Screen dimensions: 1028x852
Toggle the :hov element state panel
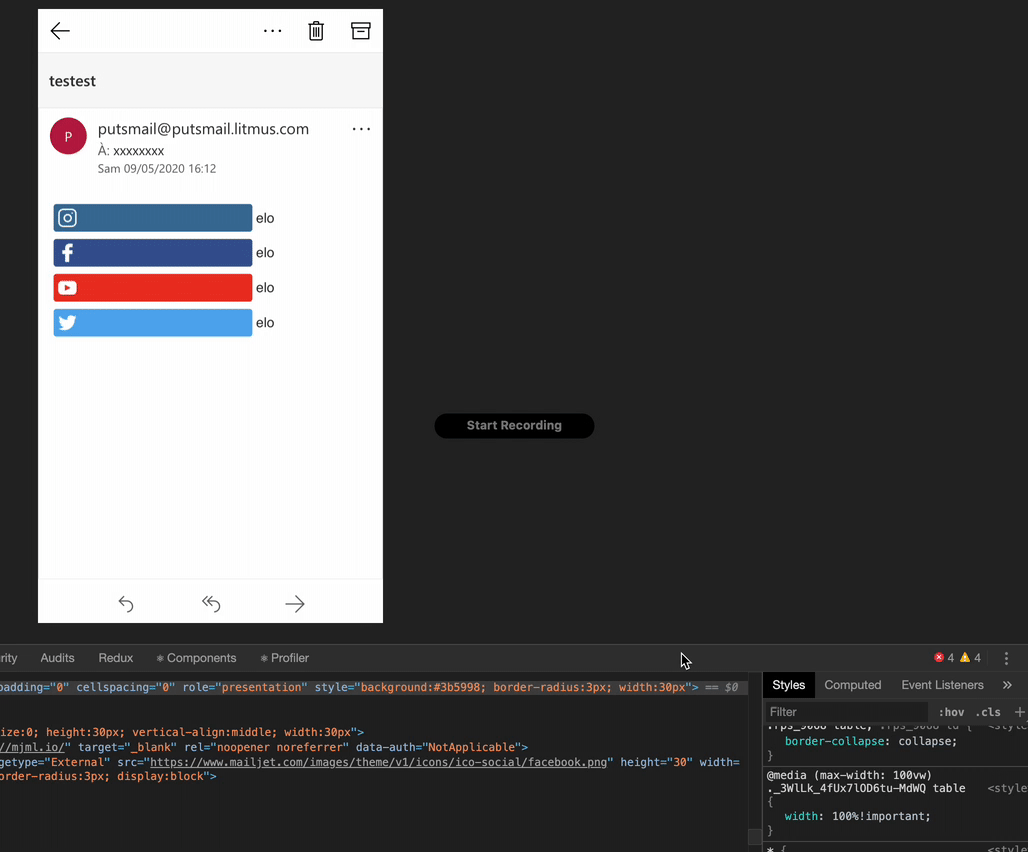[951, 712]
